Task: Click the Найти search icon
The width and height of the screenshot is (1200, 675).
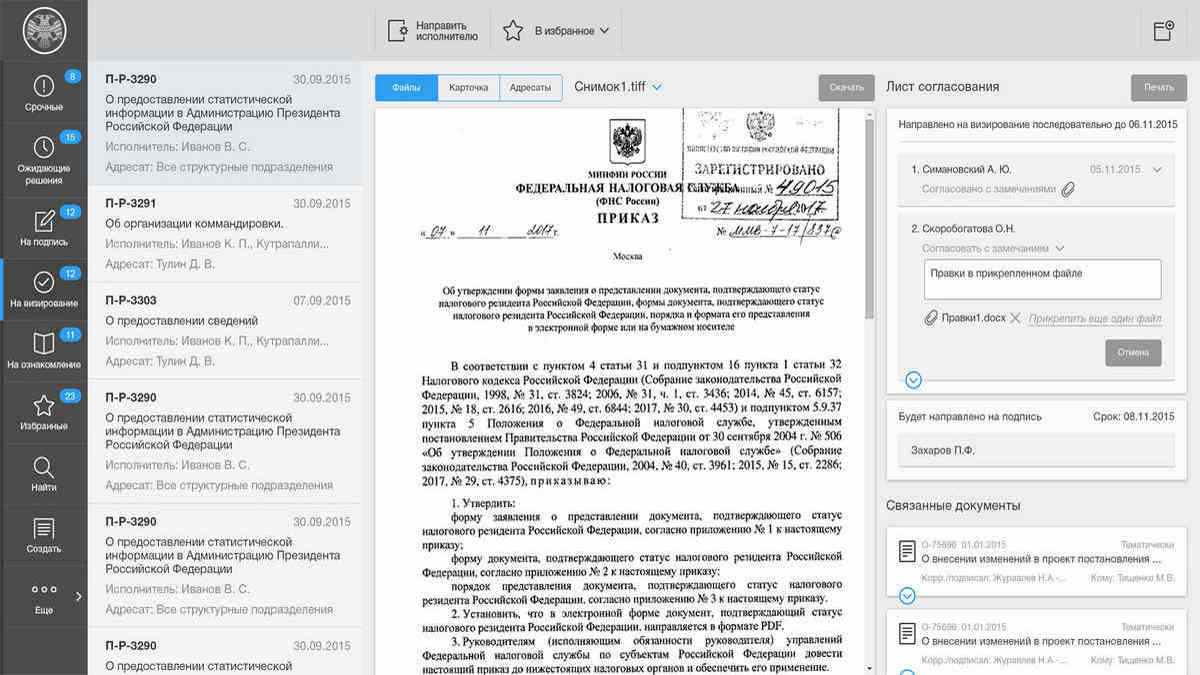Action: [44, 466]
